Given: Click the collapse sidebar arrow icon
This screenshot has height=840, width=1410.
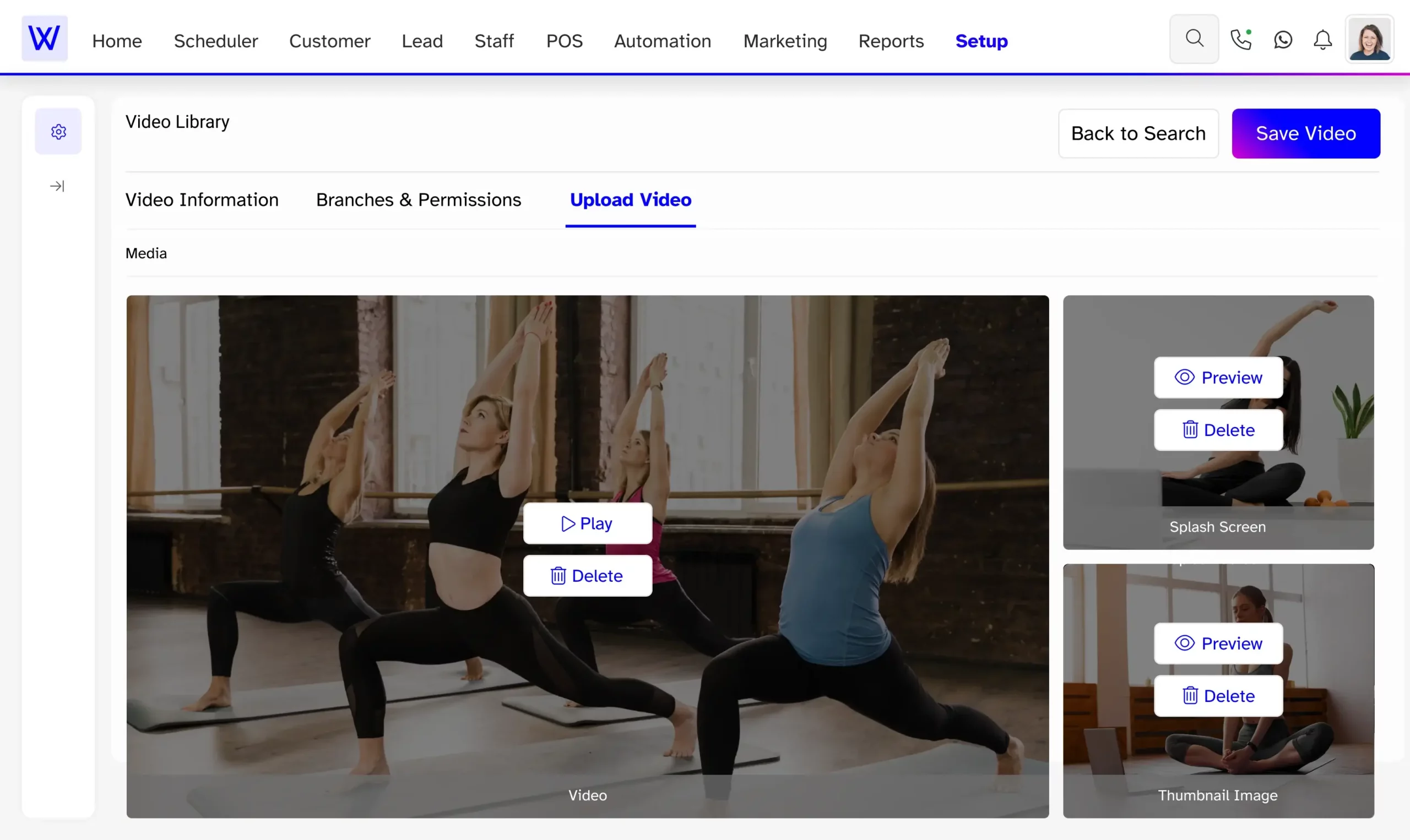Looking at the screenshot, I should pyautogui.click(x=57, y=186).
